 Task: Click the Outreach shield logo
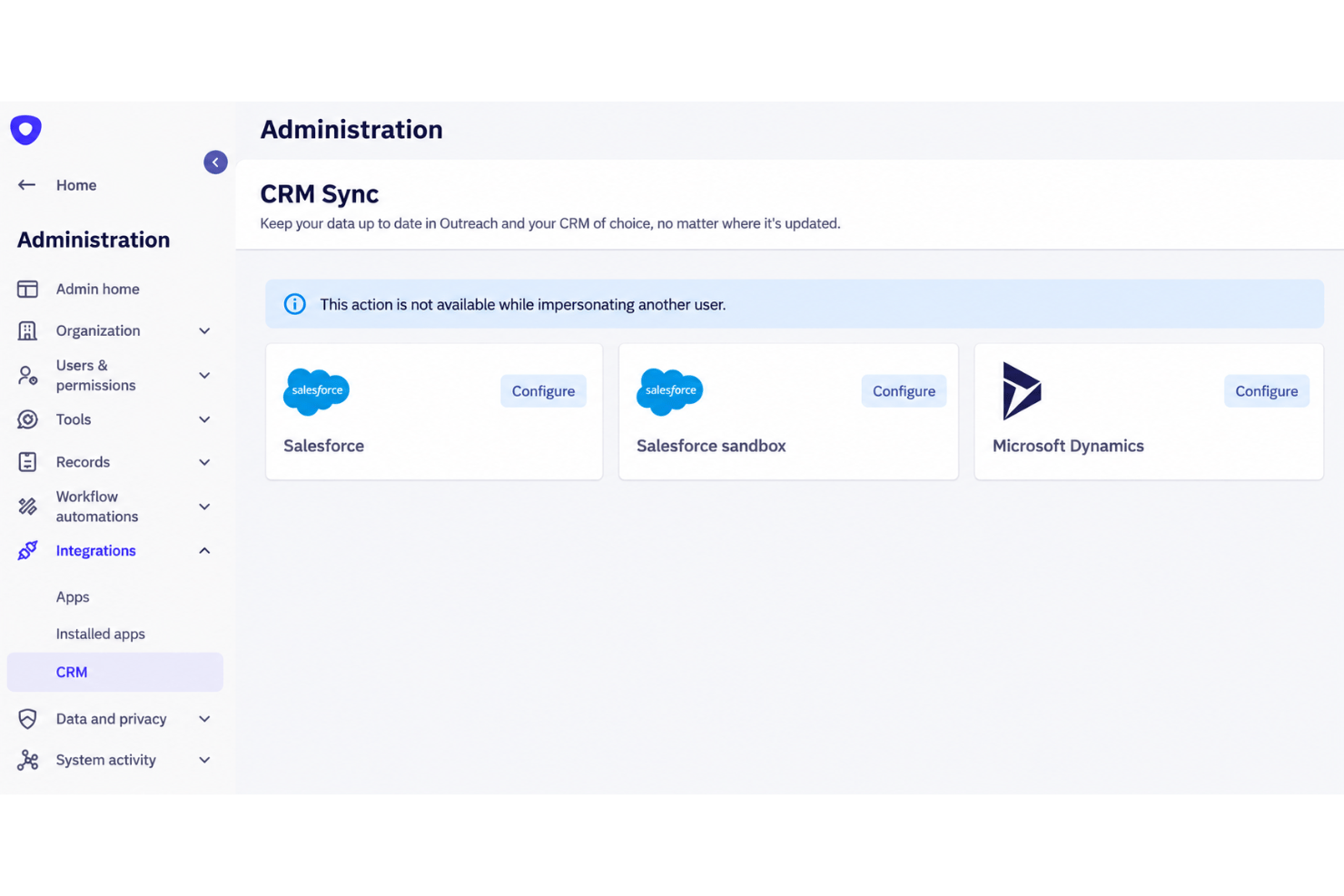25,130
